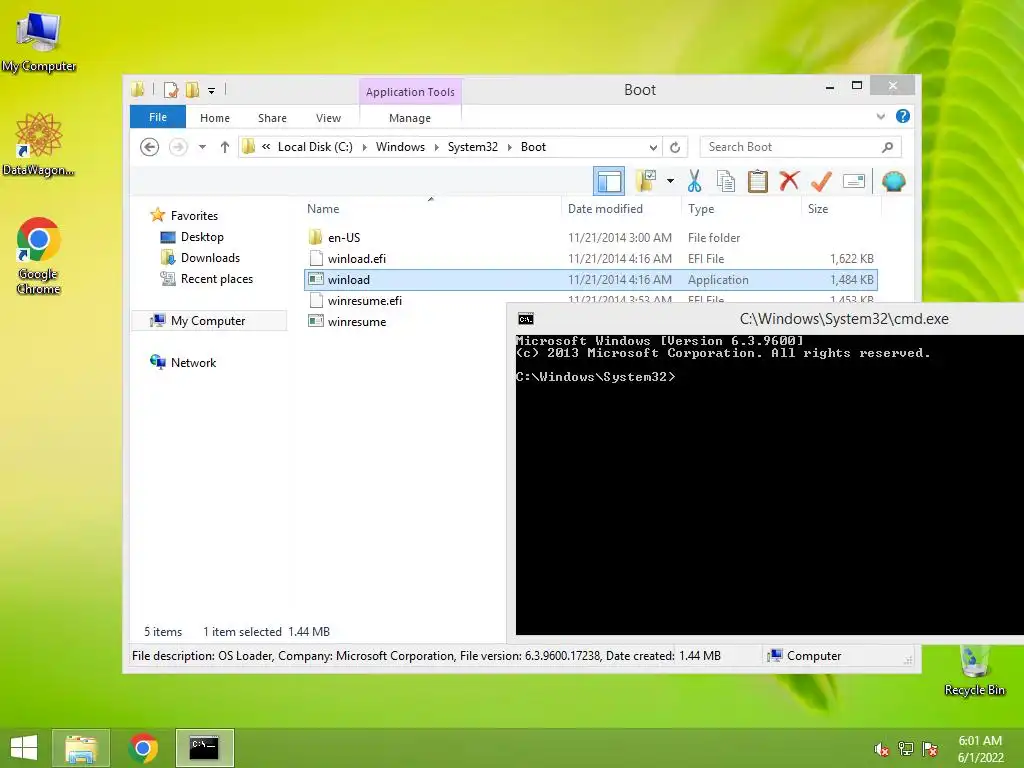
Task: Expand the chevron after Local Disk (C:)
Action: [x=364, y=147]
